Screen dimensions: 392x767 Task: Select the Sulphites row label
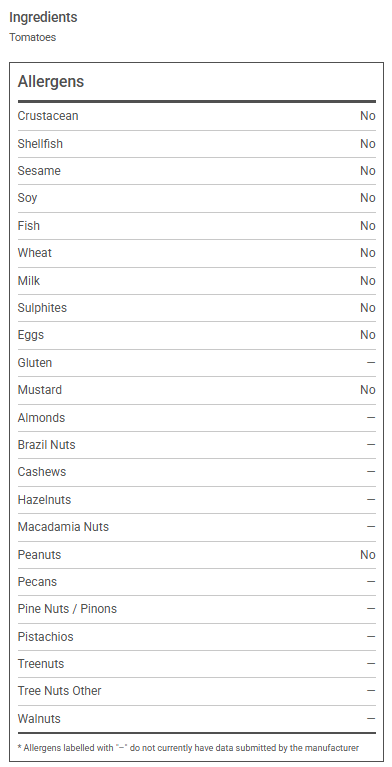pyautogui.click(x=42, y=308)
